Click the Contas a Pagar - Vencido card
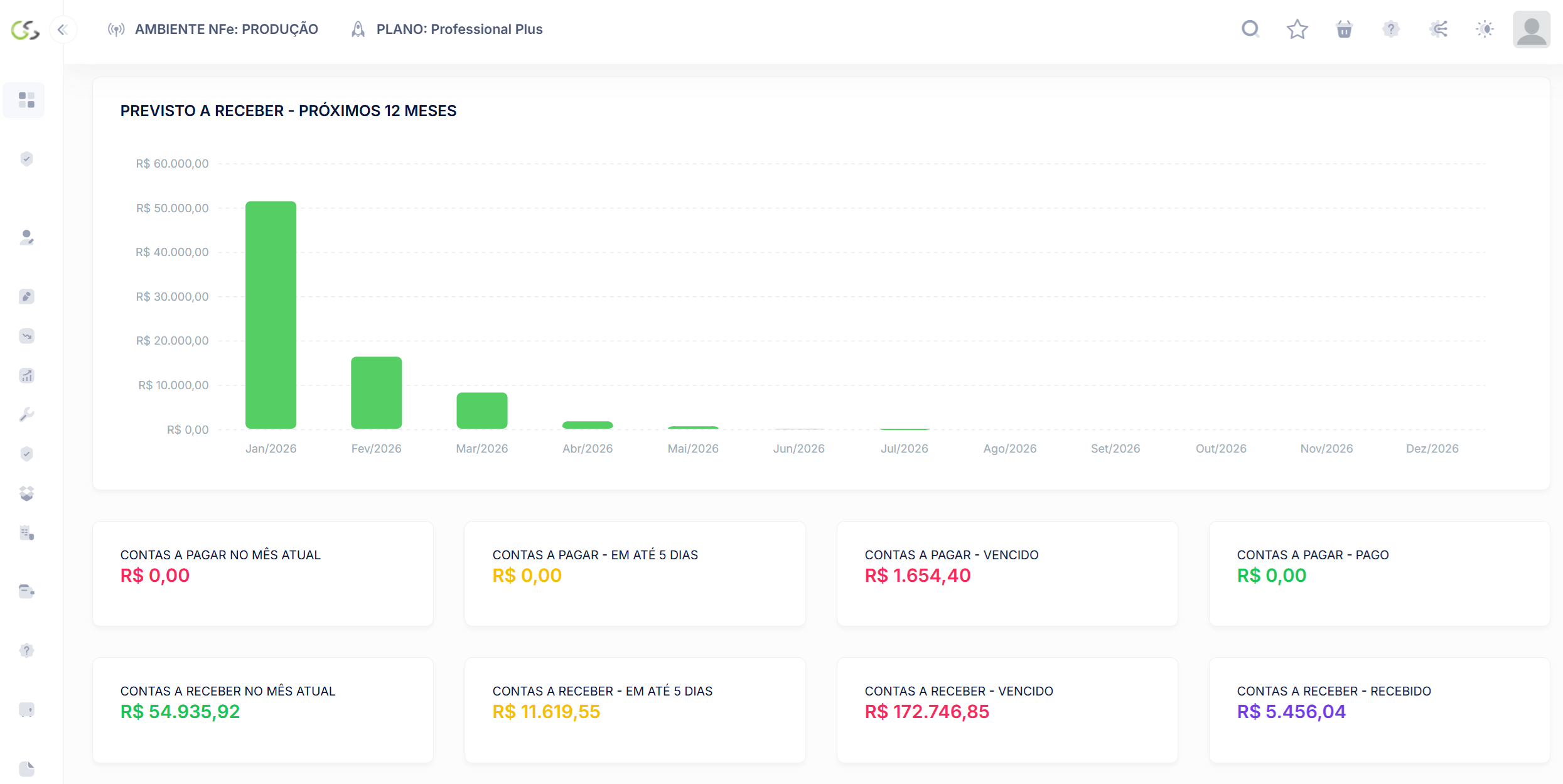This screenshot has height=784, width=1563. coord(1007,573)
